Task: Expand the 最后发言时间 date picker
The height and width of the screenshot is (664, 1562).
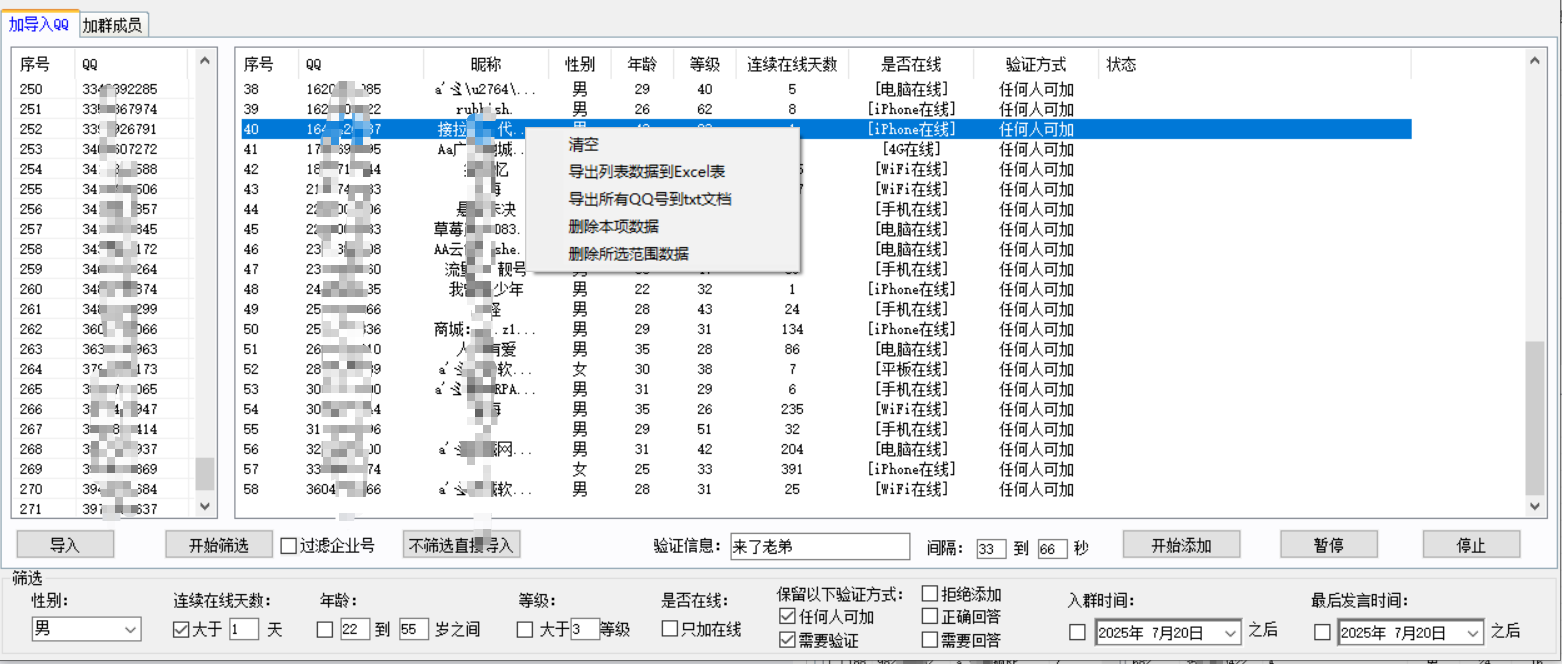Action: click(x=1473, y=633)
